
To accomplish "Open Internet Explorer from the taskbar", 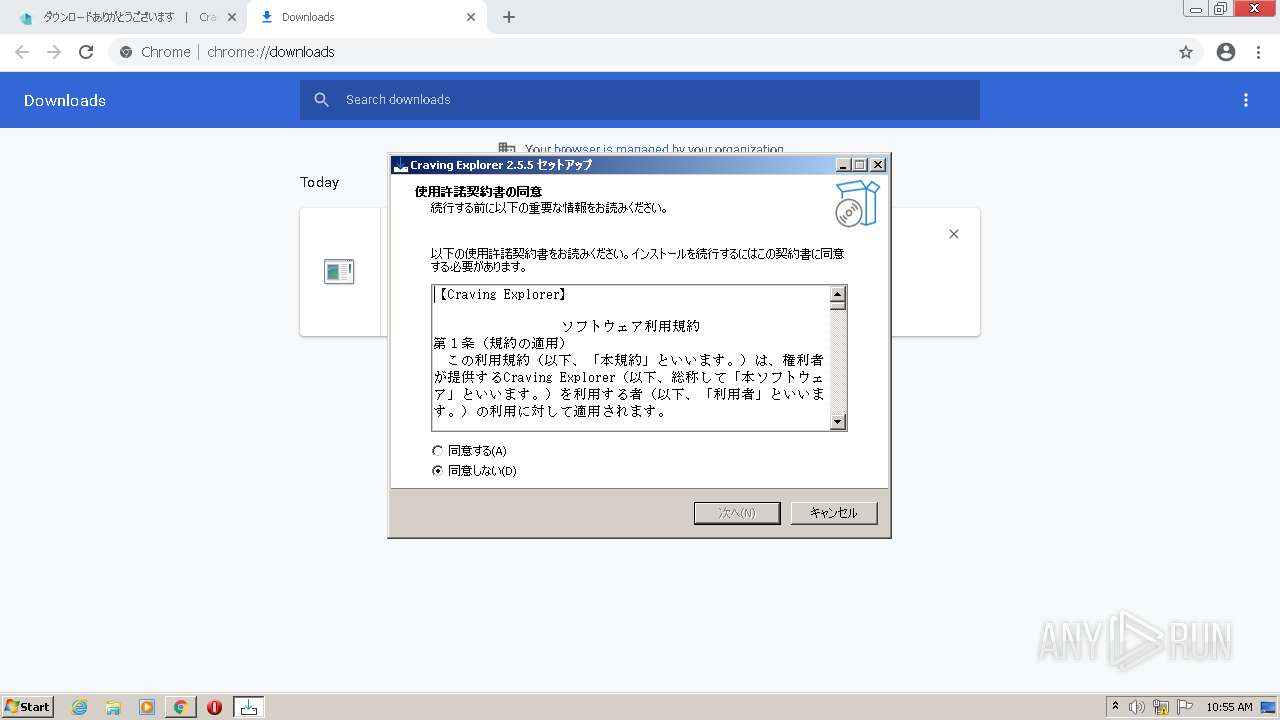I will [79, 707].
